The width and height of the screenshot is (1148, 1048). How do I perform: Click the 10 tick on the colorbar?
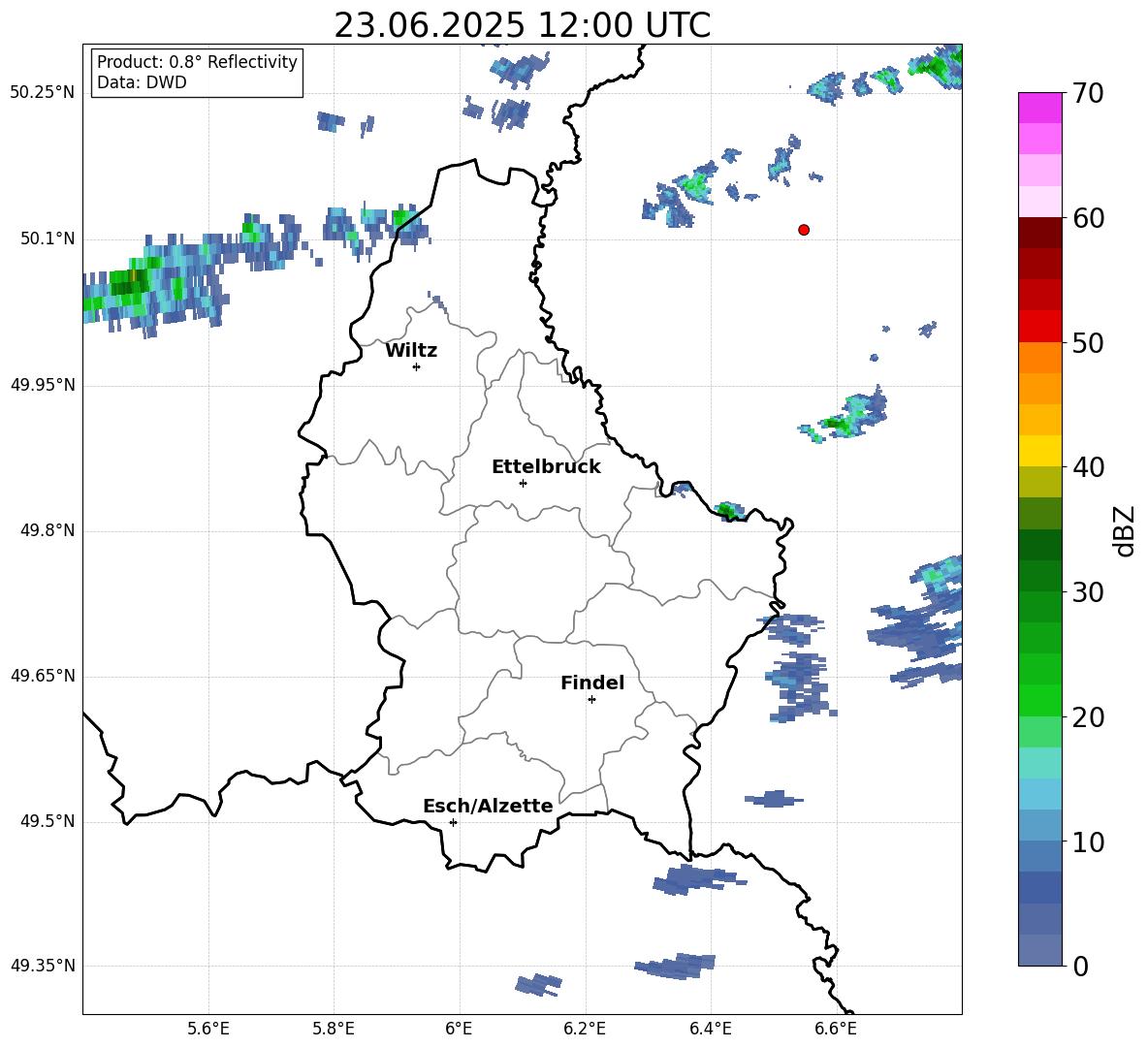pyautogui.click(x=1088, y=842)
